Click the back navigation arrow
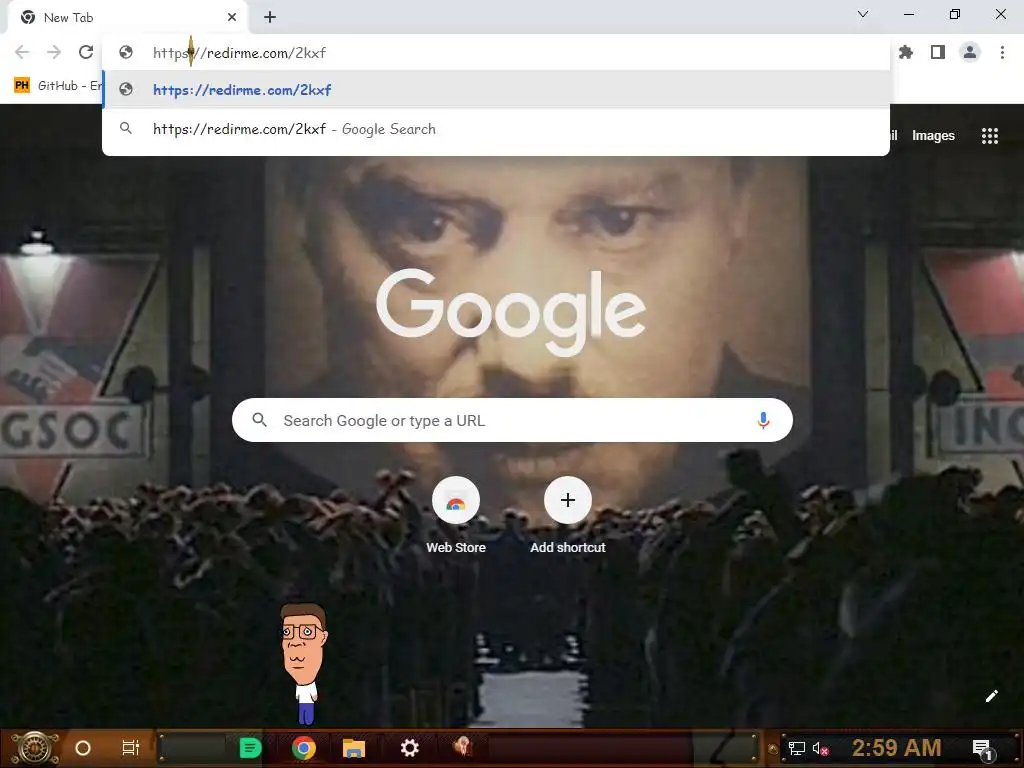Image resolution: width=1024 pixels, height=768 pixels. 22,52
